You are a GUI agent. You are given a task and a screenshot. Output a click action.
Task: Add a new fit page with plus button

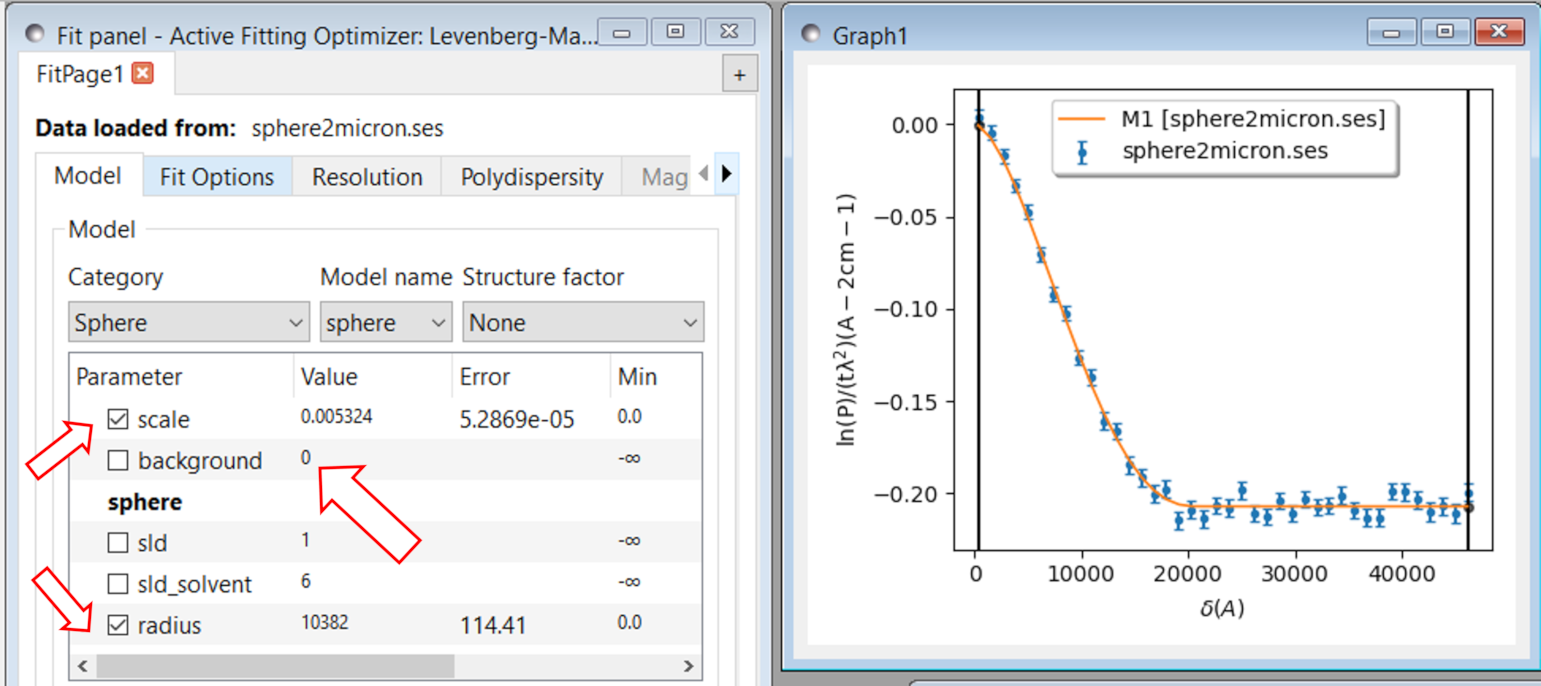coord(740,75)
